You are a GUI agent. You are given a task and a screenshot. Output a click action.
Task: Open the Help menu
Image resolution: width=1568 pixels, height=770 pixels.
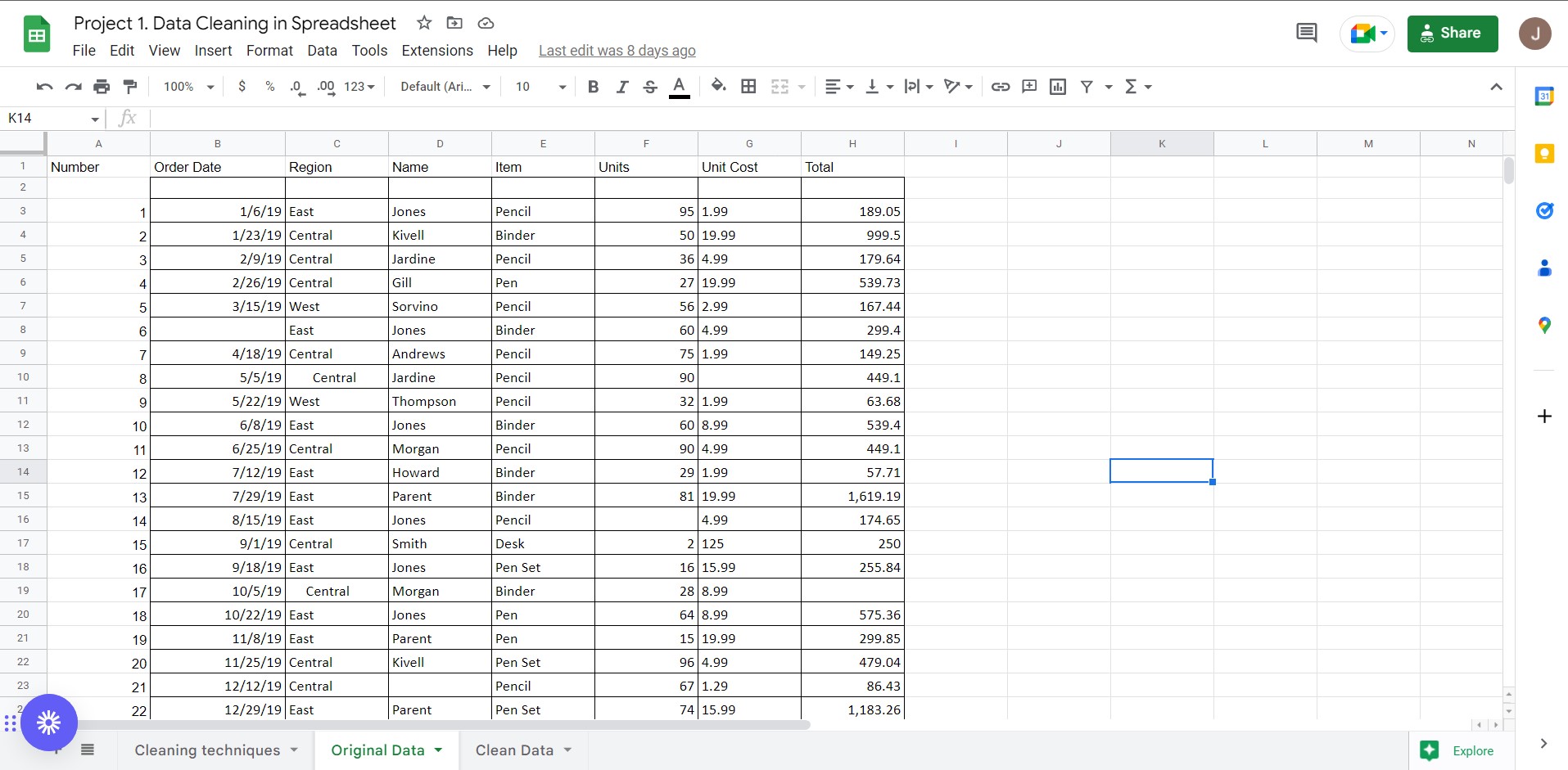coord(502,51)
